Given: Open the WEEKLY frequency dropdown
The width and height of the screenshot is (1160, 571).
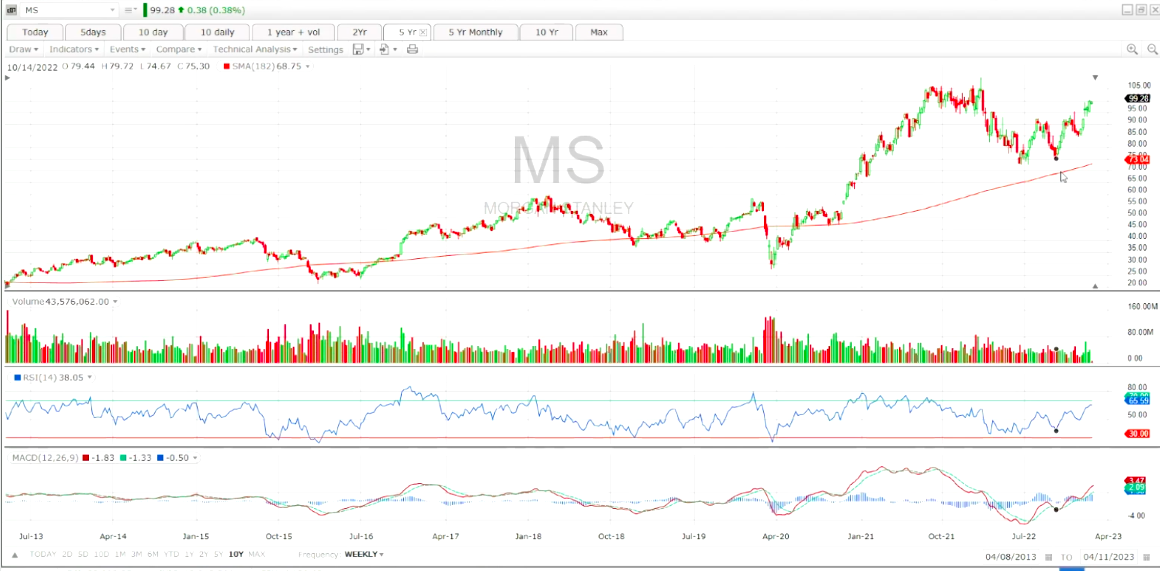Looking at the screenshot, I should click(x=365, y=554).
